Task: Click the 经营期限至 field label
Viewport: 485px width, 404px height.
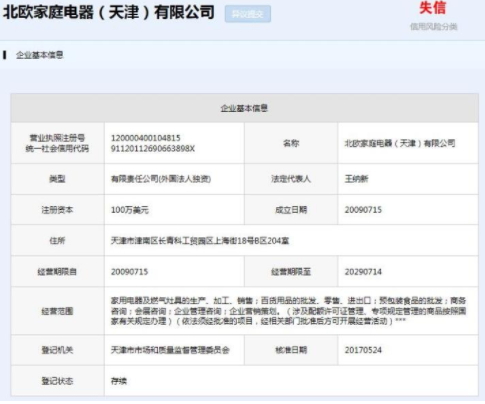Action: click(x=291, y=272)
